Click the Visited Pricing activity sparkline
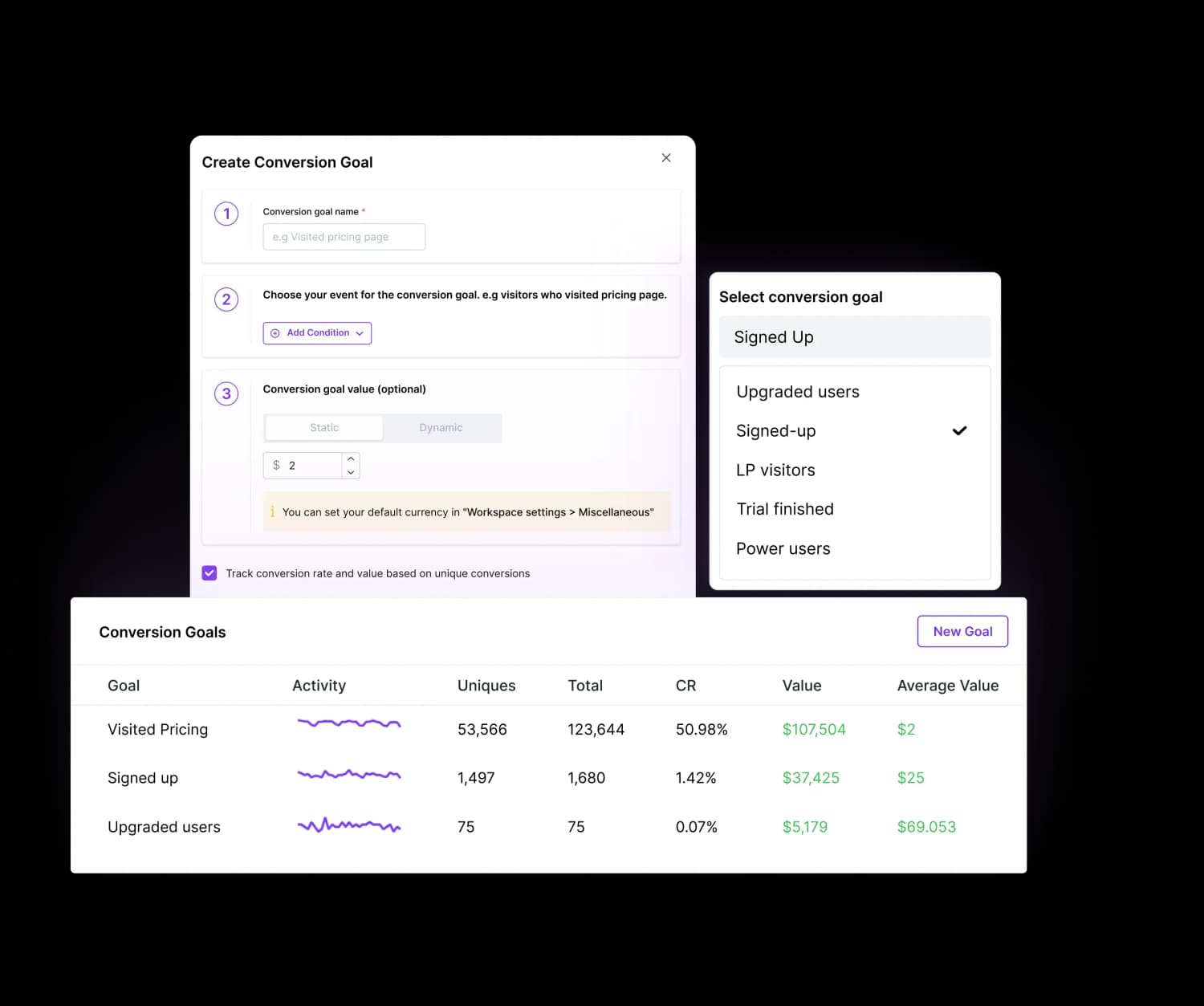1204x1006 pixels. [x=348, y=724]
